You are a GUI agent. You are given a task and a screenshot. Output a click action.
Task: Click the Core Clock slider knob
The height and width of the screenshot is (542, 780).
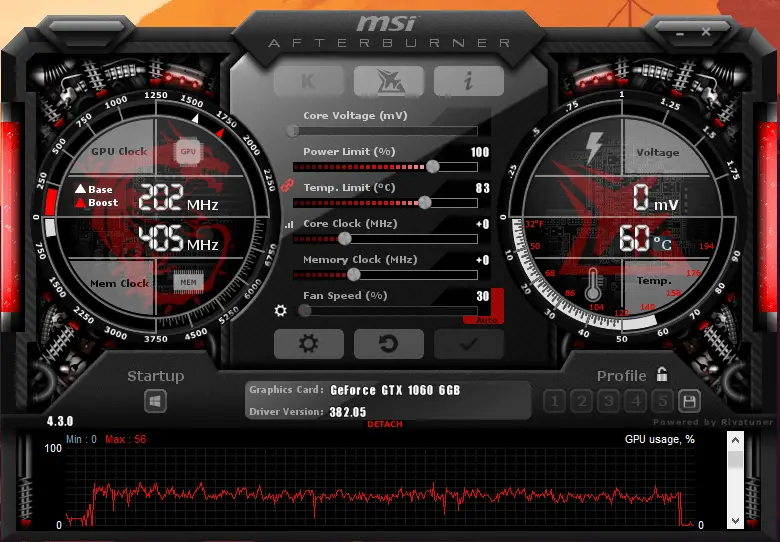[345, 239]
